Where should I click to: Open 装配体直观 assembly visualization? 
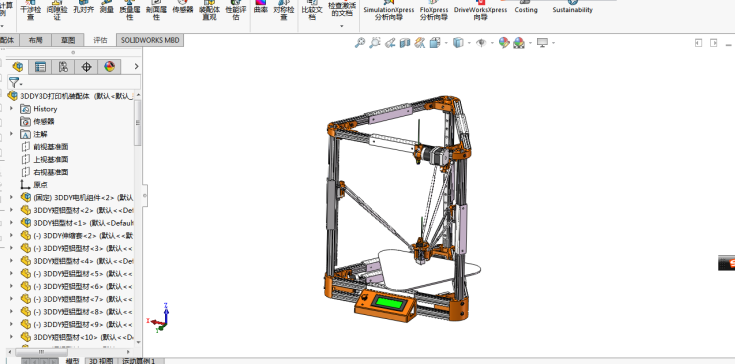[x=209, y=10]
